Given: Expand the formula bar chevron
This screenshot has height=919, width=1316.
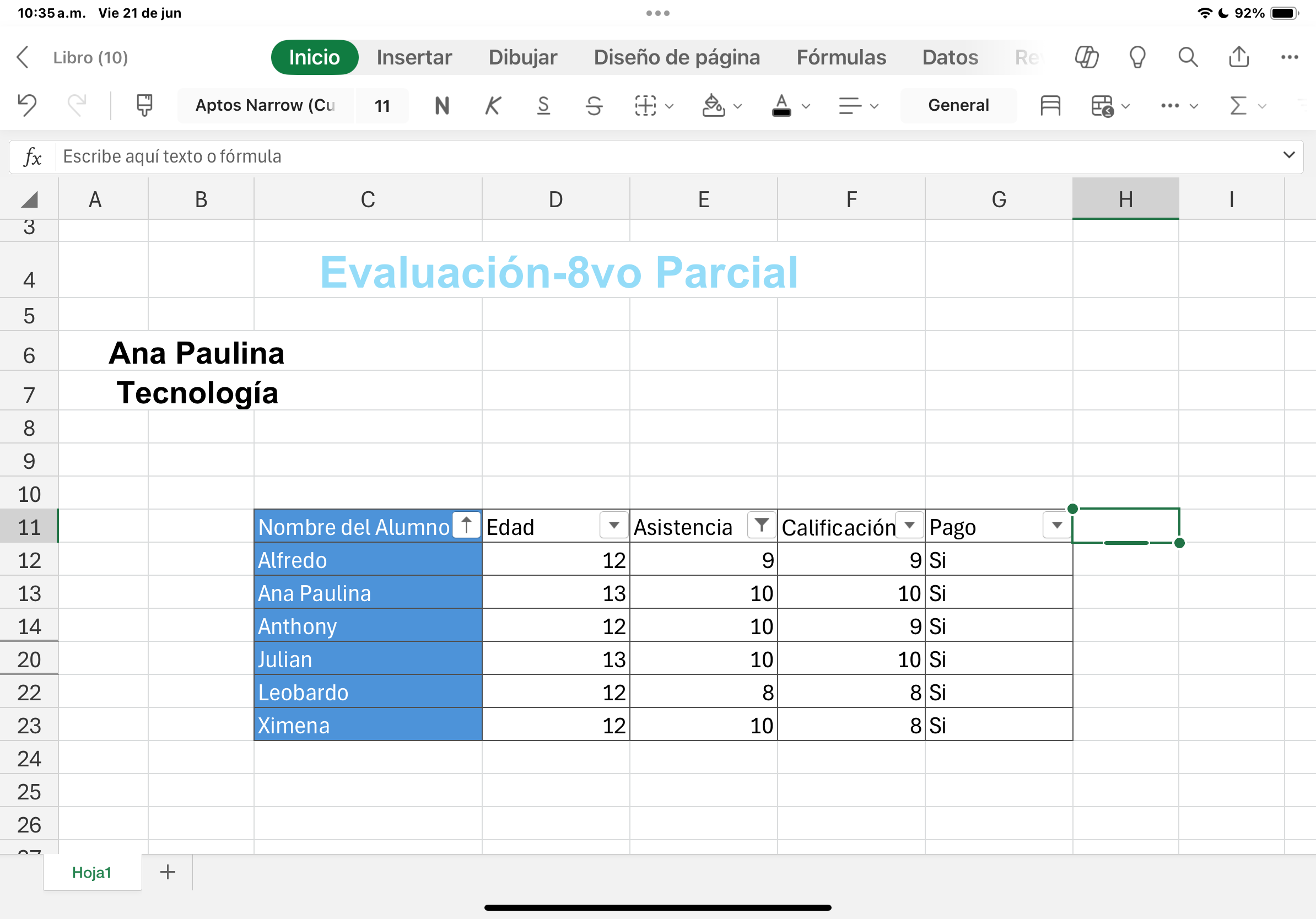Looking at the screenshot, I should 1288,155.
